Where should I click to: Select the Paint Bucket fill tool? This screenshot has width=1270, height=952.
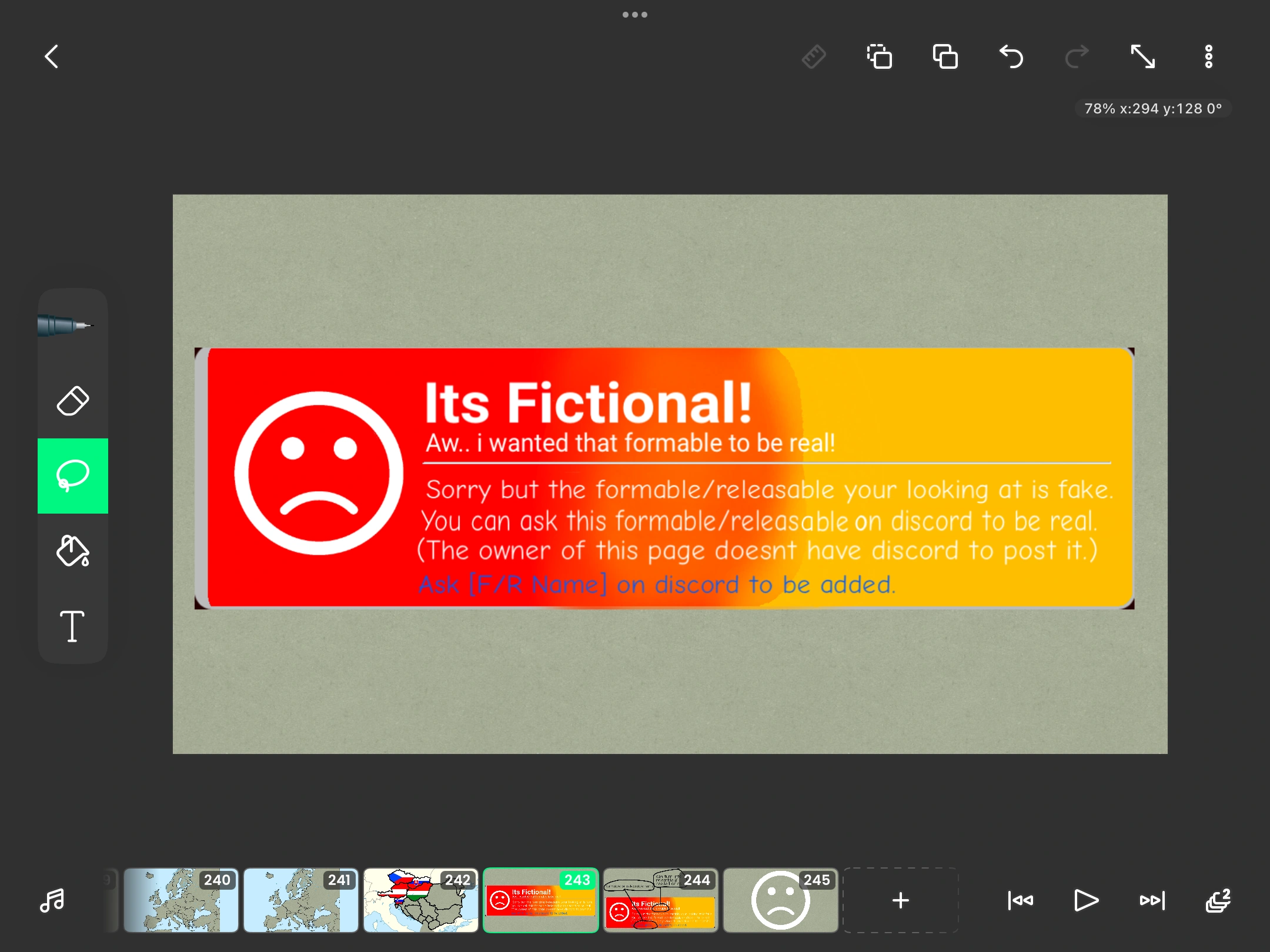(x=72, y=551)
